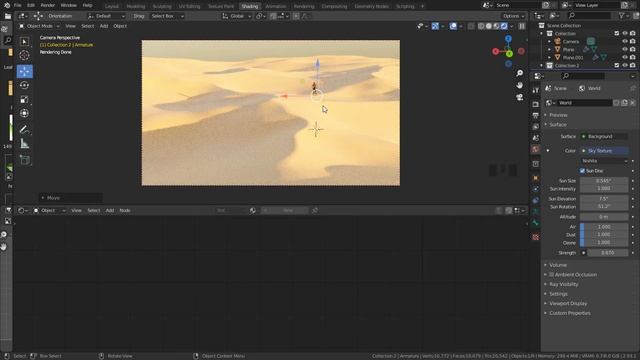Switch to rendered viewport shading
This screenshot has height=360, width=640.
pyautogui.click(x=504, y=26)
